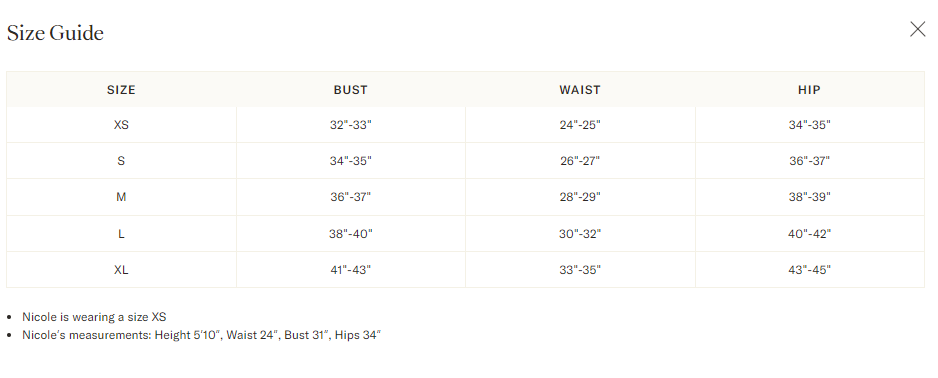Image resolution: width=938 pixels, height=378 pixels.
Task: Select the BUST column header
Action: pyautogui.click(x=351, y=90)
